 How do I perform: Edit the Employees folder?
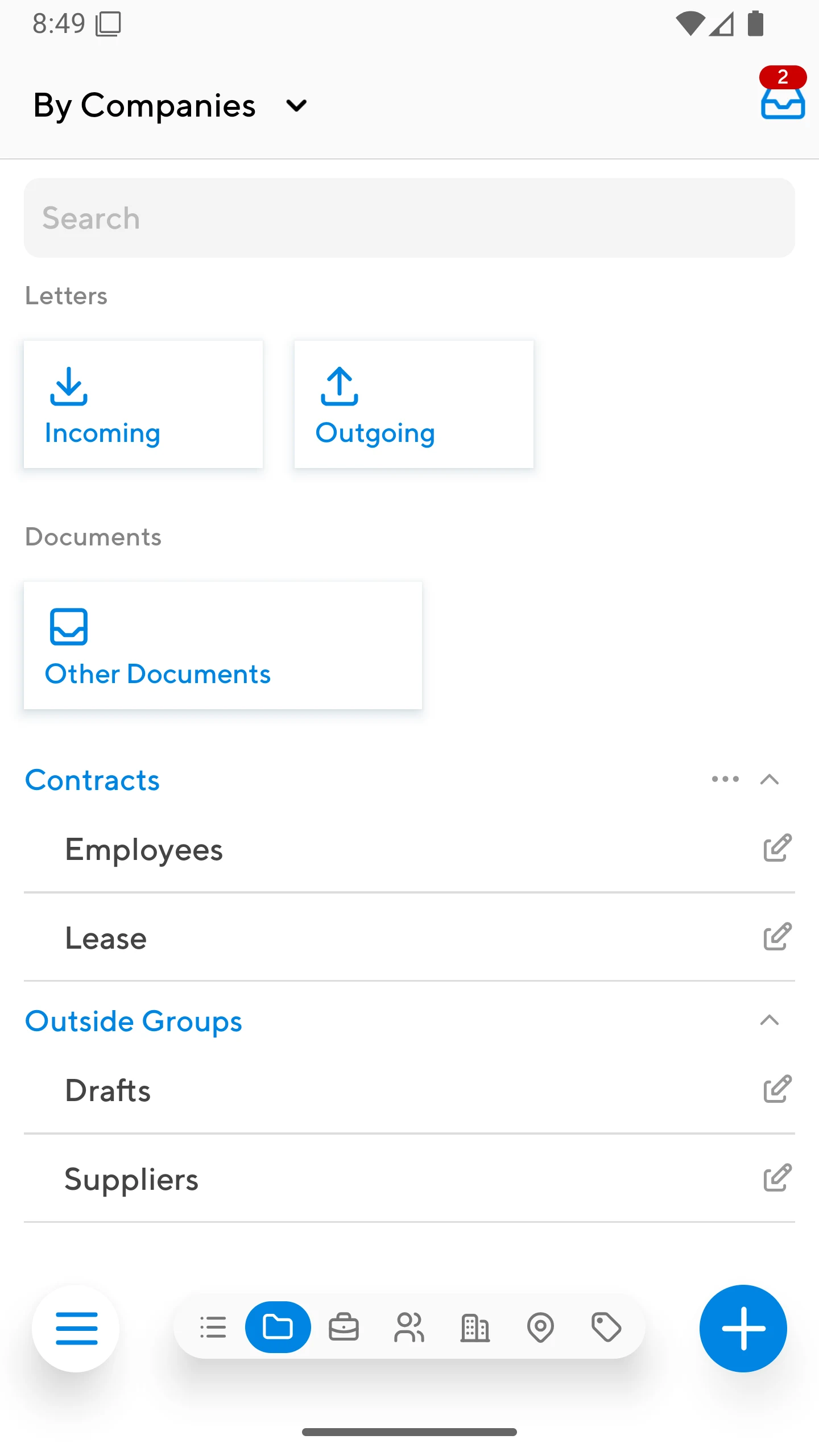click(777, 848)
